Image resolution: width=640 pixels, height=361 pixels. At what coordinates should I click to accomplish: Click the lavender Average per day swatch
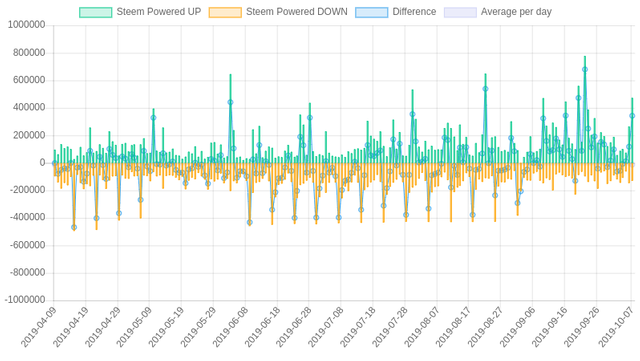(x=460, y=12)
